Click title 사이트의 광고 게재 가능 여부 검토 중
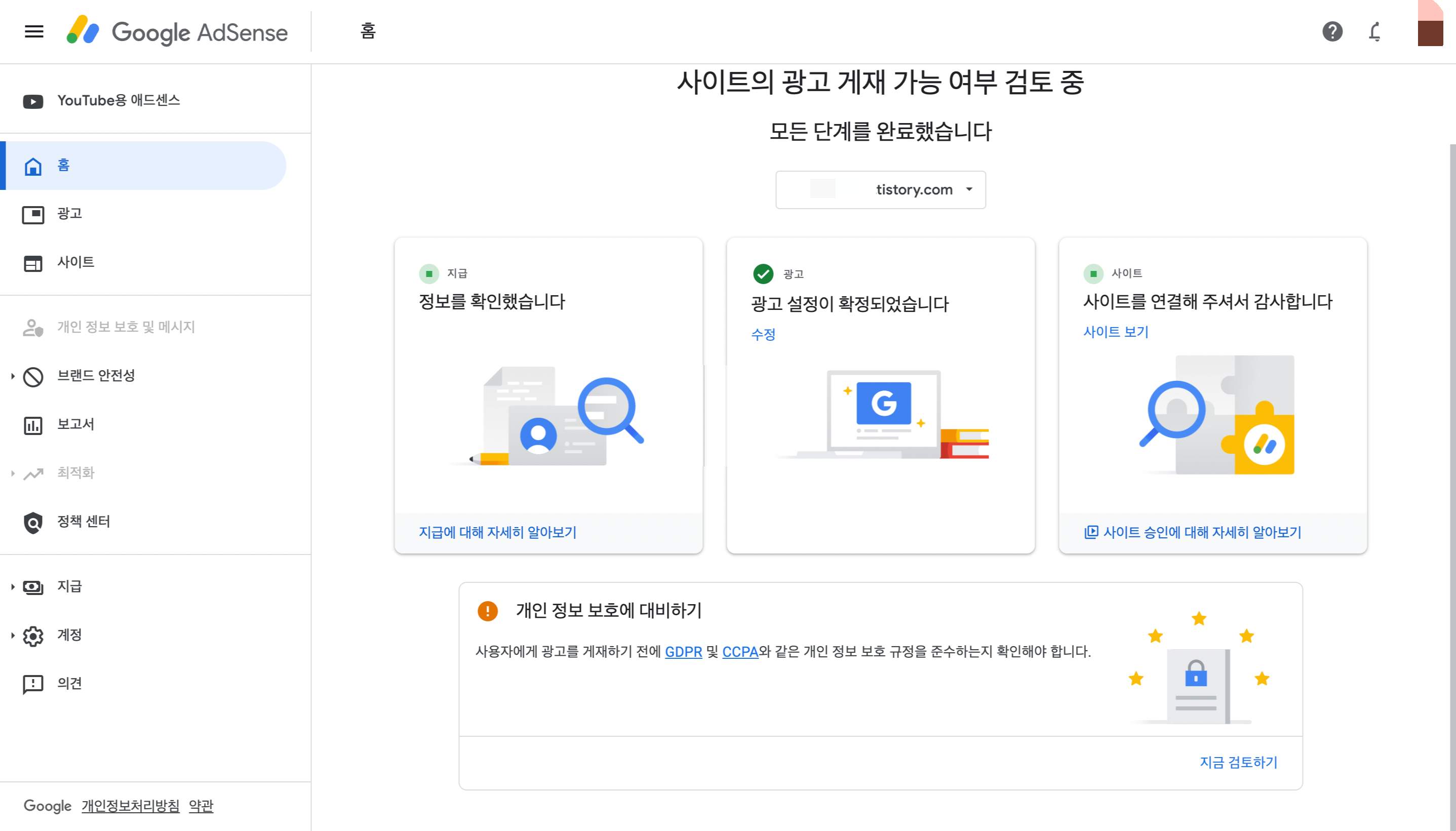1456x831 pixels. (x=880, y=82)
